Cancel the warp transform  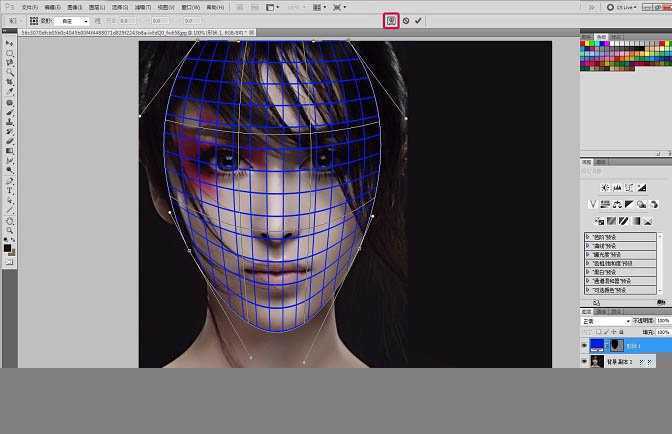[405, 21]
